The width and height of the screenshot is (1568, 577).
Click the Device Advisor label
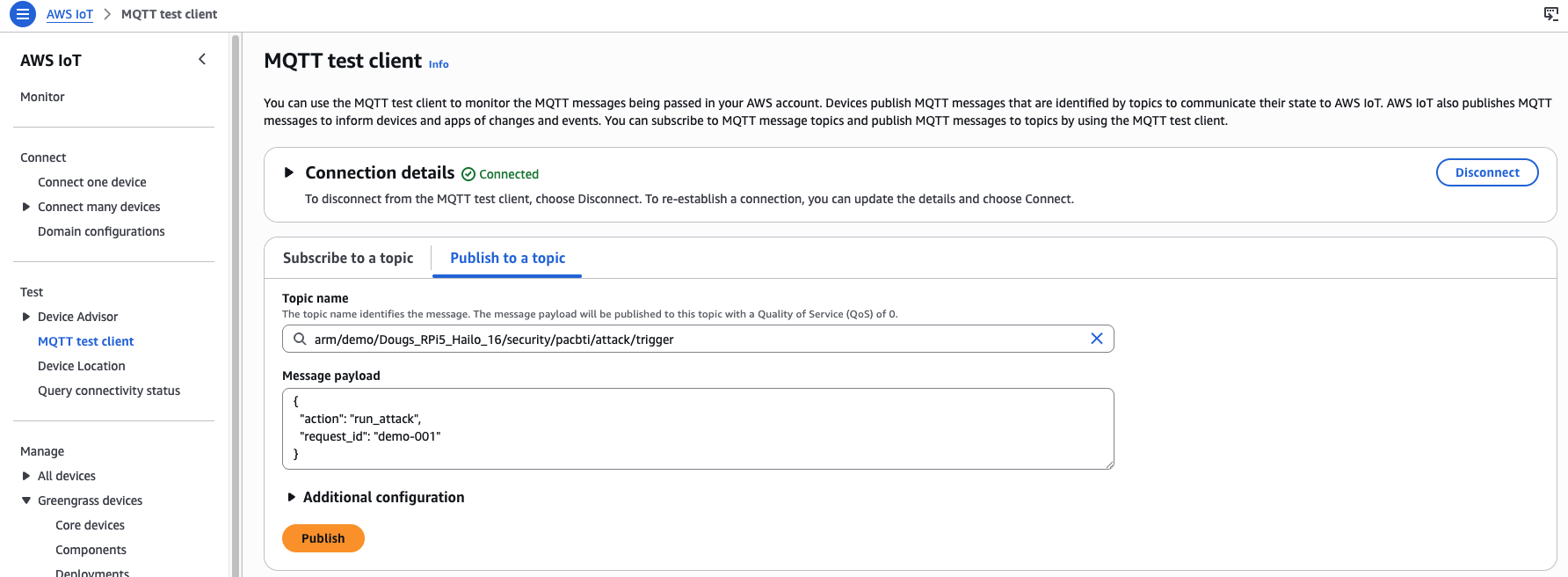point(77,317)
